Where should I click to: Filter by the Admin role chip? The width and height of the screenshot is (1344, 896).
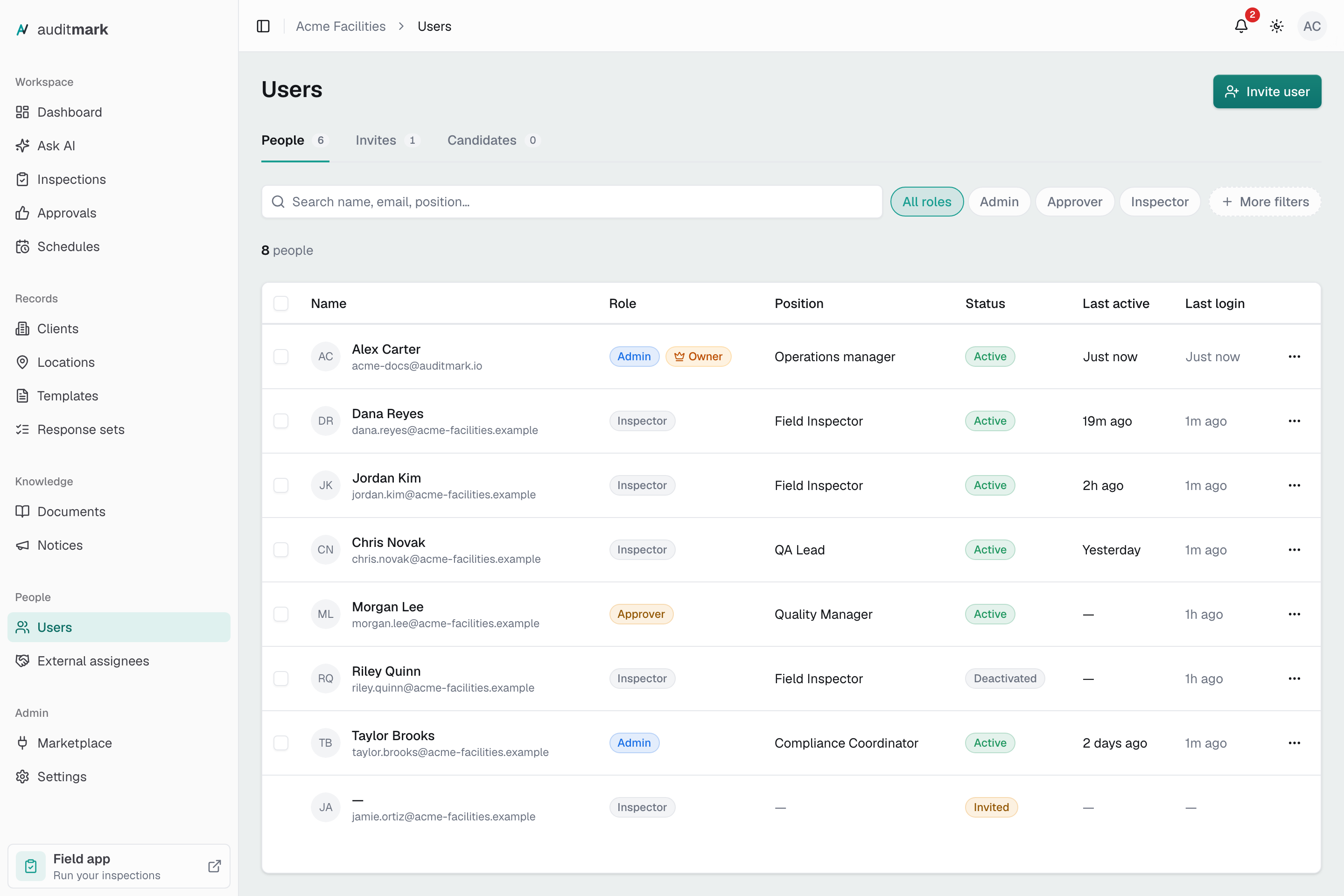click(999, 202)
